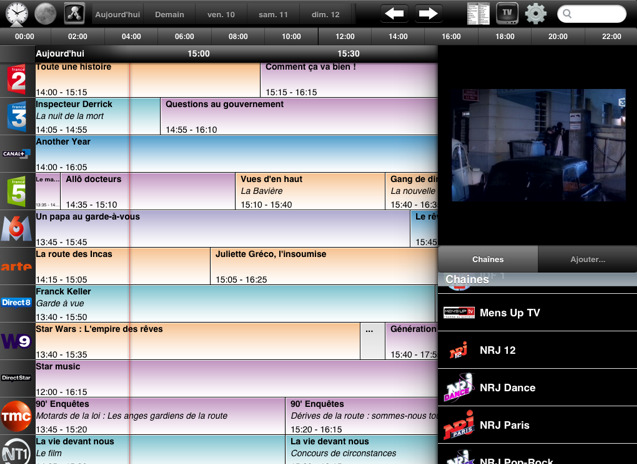Click the clock icon in top toolbar

click(17, 14)
